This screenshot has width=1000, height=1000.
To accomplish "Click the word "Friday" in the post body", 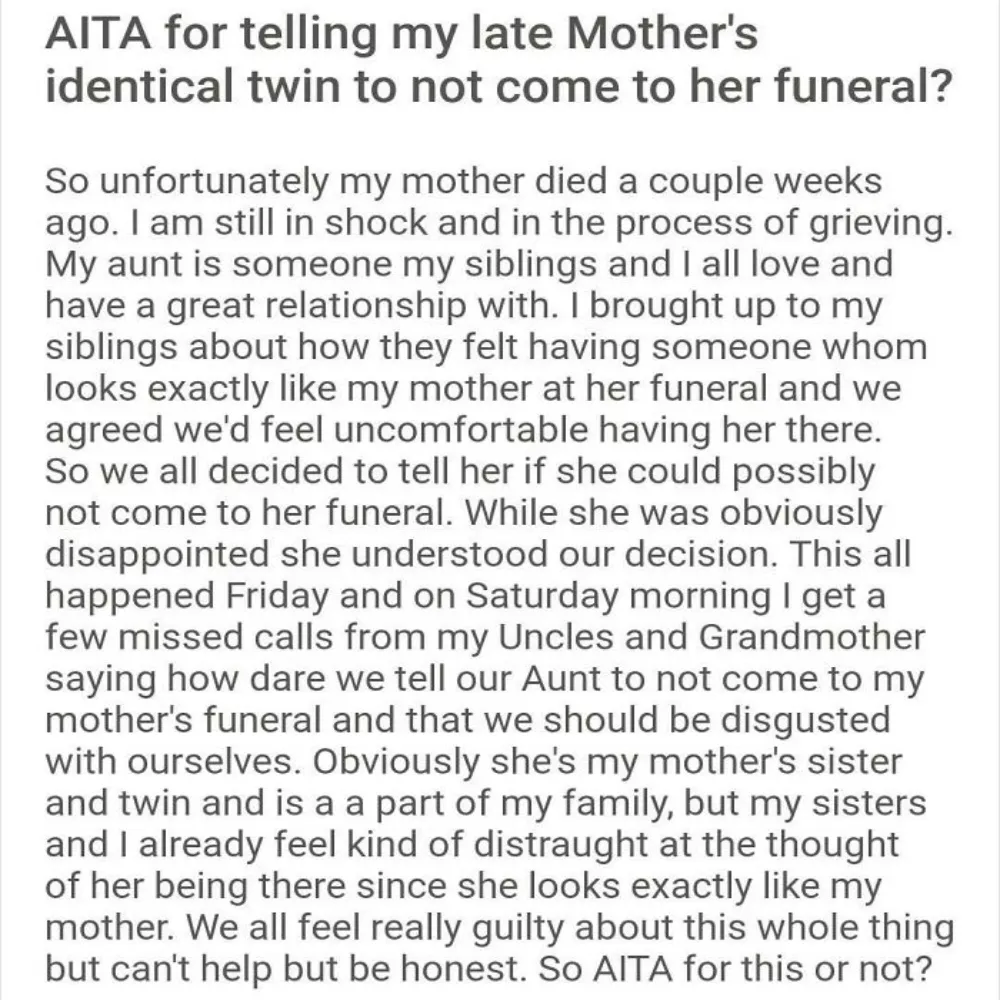I will pos(276,597).
